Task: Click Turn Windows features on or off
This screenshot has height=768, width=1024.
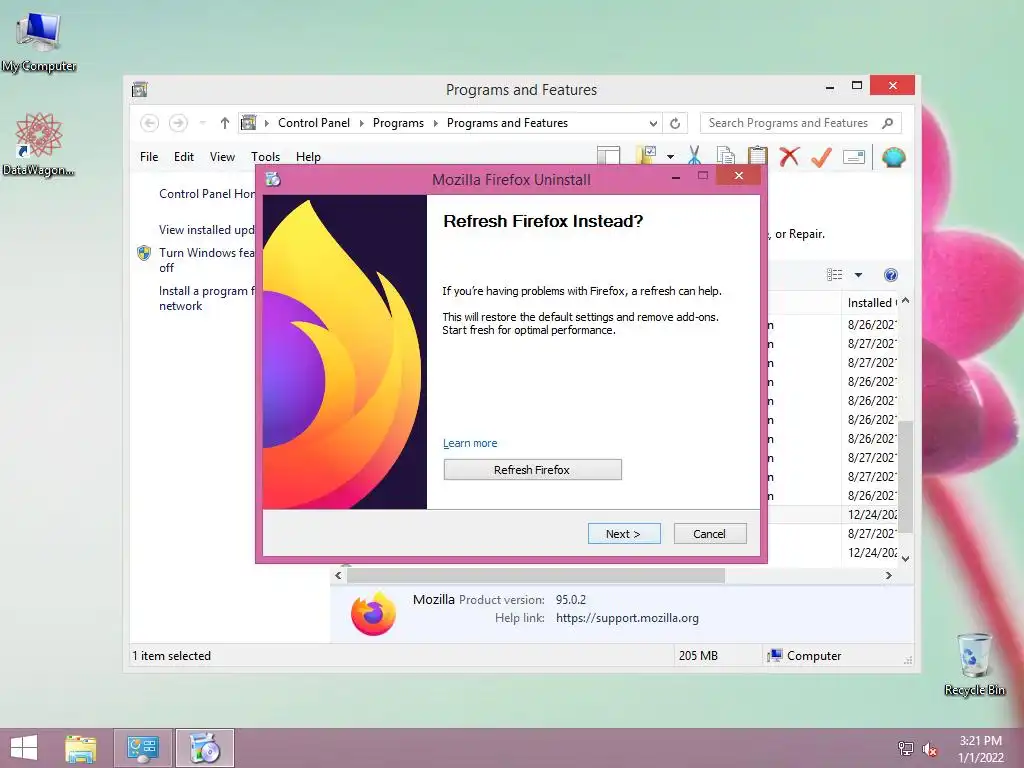Action: tap(206, 260)
